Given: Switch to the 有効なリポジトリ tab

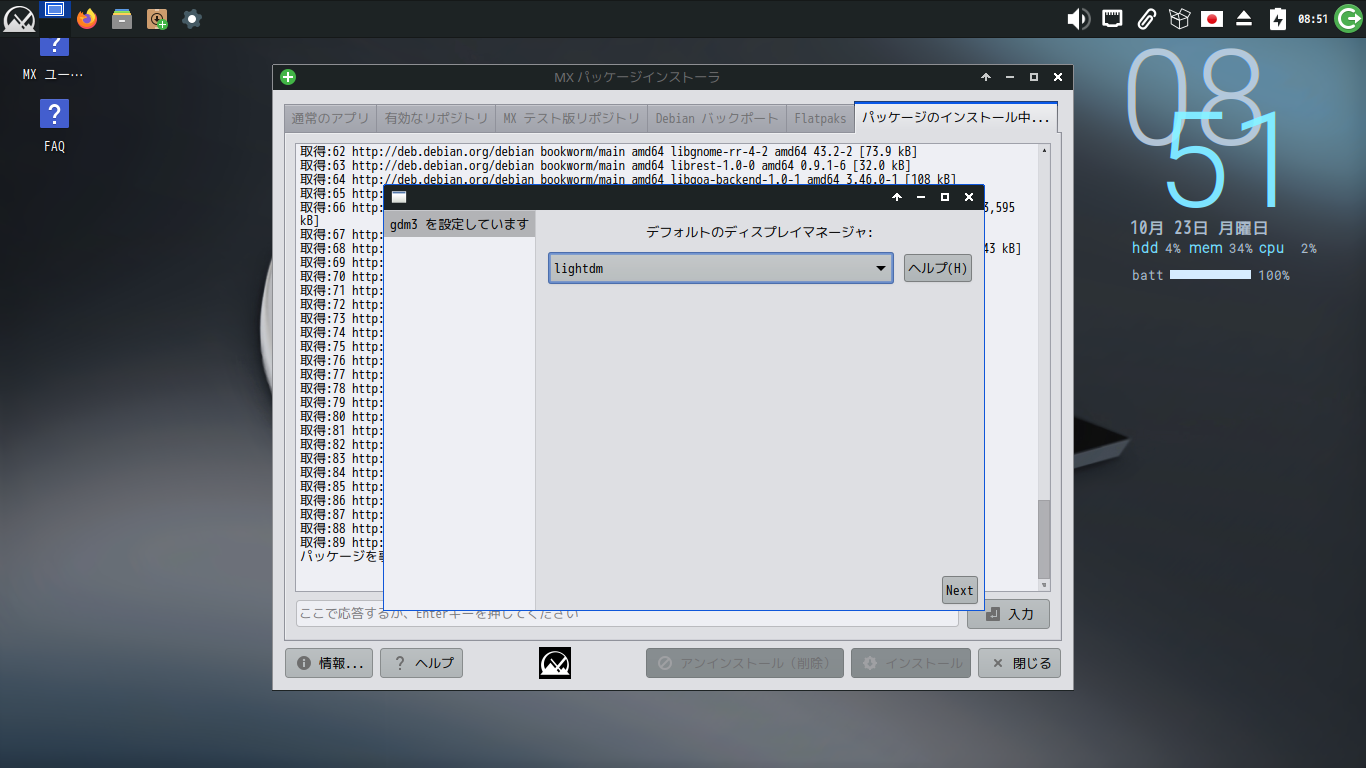Looking at the screenshot, I should point(437,118).
